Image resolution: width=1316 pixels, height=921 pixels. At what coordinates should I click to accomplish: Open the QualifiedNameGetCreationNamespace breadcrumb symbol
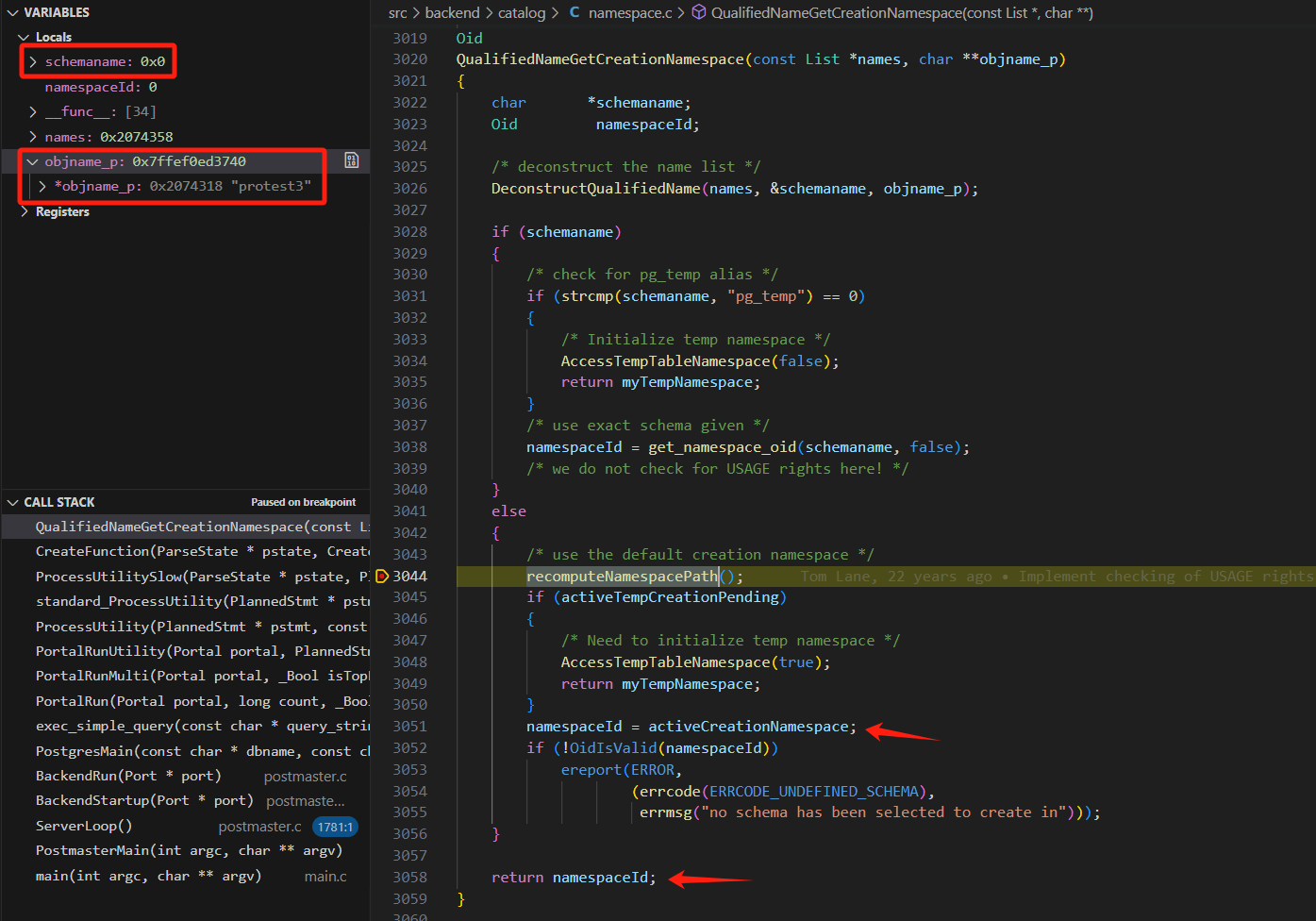coord(902,12)
